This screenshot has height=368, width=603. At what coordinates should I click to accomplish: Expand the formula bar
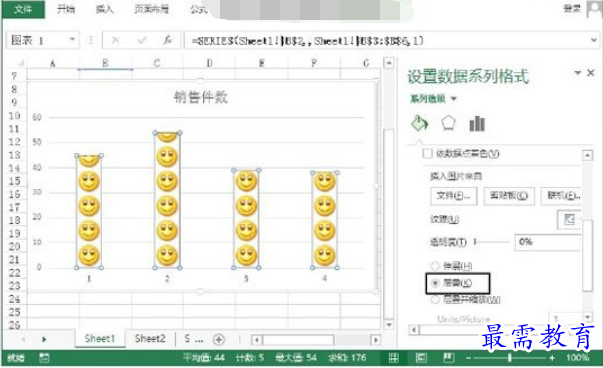click(594, 40)
